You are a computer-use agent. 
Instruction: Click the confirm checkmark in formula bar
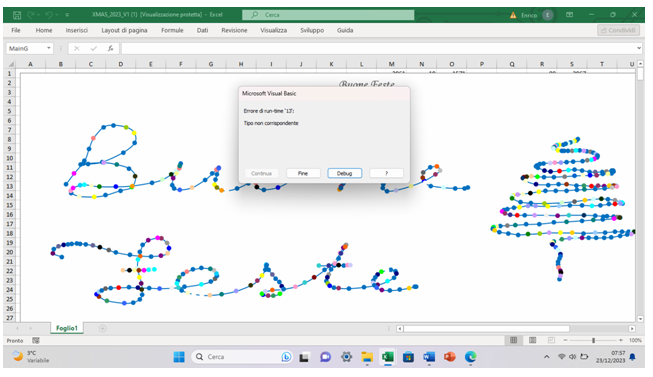[x=94, y=49]
